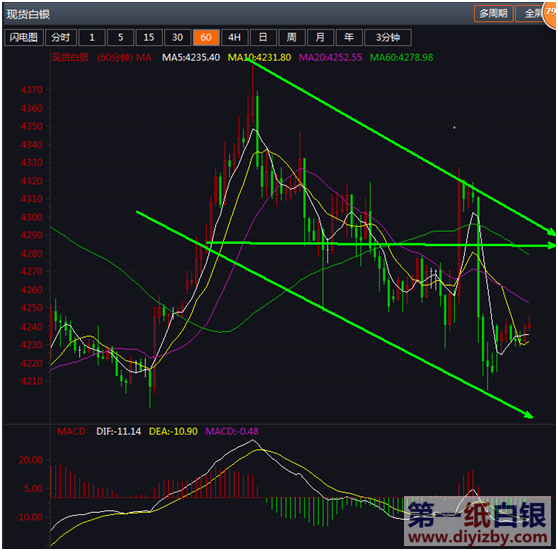Click the MA5:4235.40 indicator label
558x551 pixels.
point(191,57)
